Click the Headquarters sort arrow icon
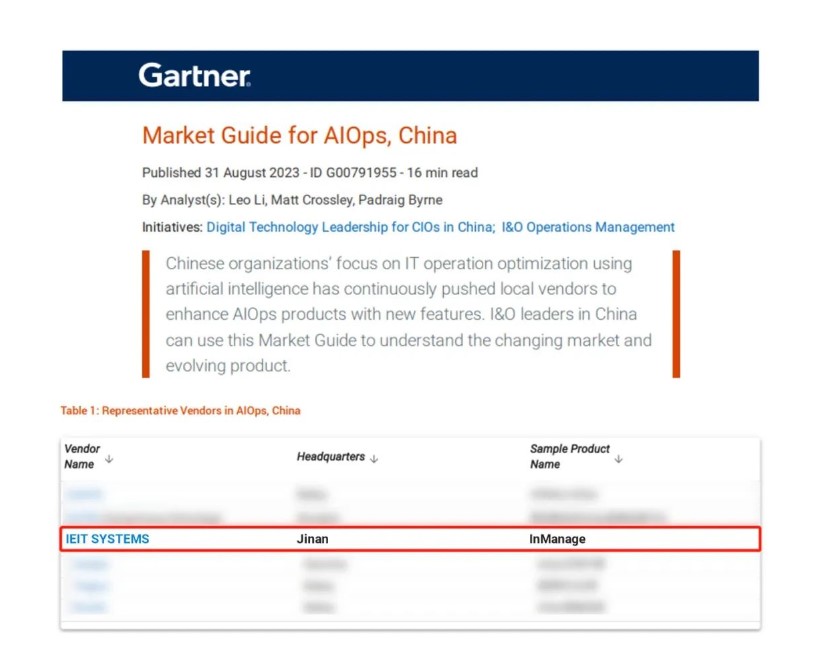This screenshot has height=665, width=822. [x=374, y=458]
